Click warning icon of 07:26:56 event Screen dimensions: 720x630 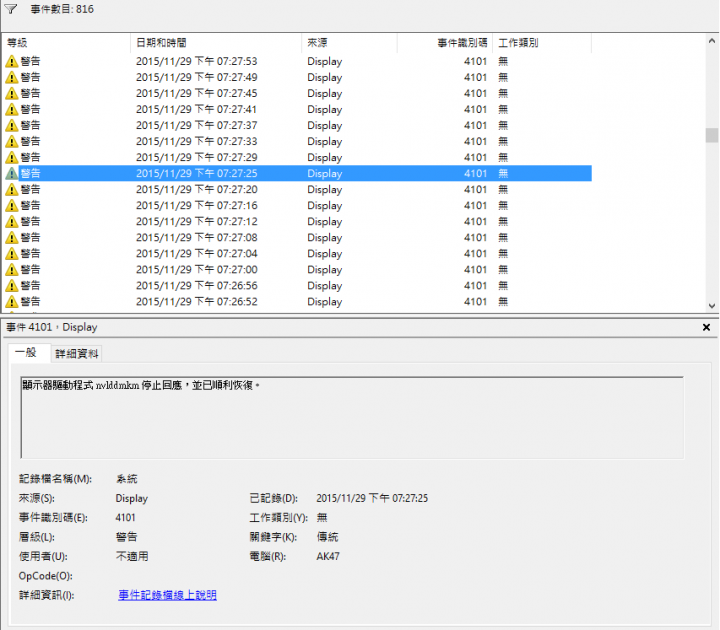point(11,286)
